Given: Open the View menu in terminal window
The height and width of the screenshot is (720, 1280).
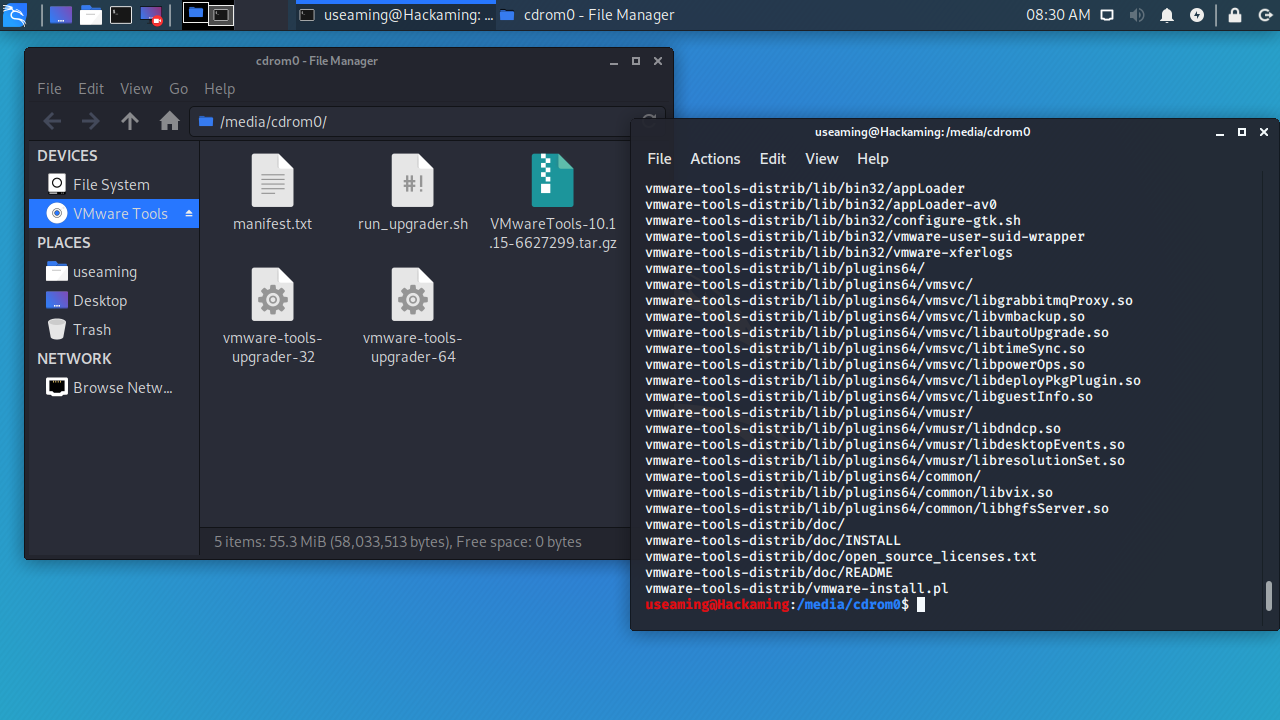Looking at the screenshot, I should [822, 159].
